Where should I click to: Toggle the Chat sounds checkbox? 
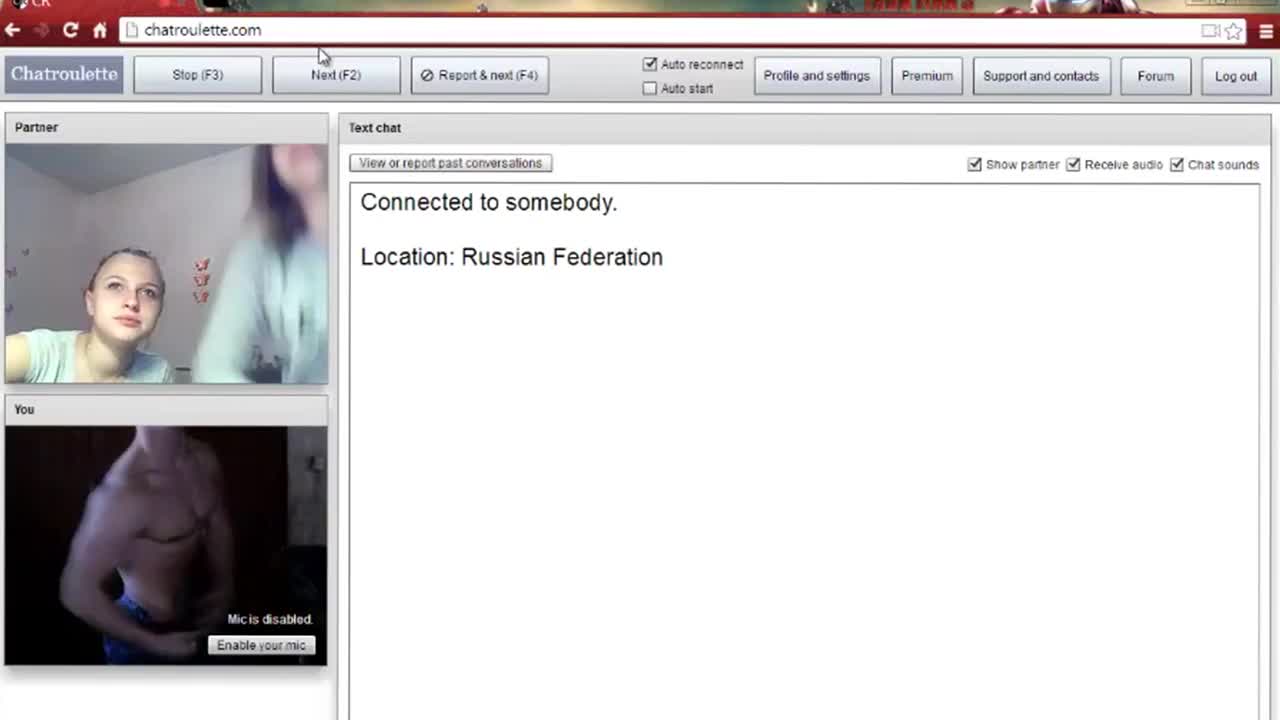[1177, 164]
